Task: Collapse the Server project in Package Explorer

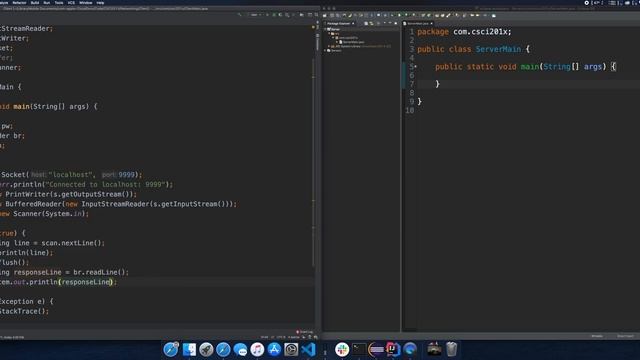Action: pos(325,29)
